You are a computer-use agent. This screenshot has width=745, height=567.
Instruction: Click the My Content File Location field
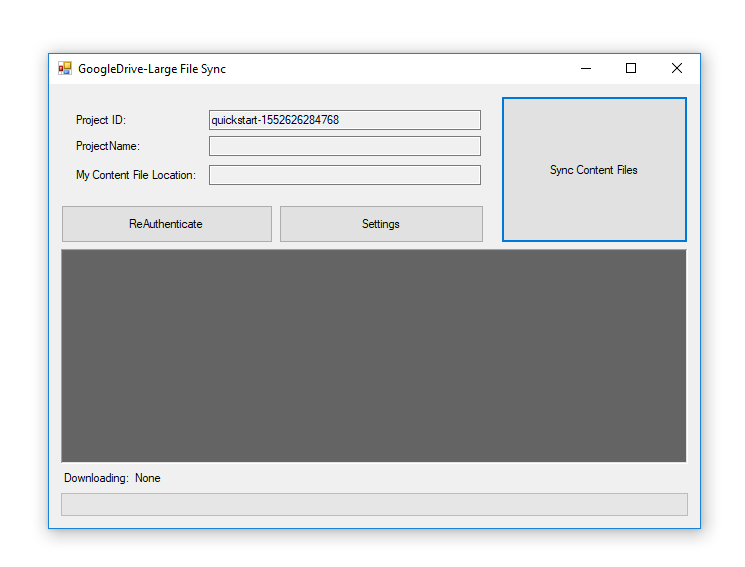345,175
